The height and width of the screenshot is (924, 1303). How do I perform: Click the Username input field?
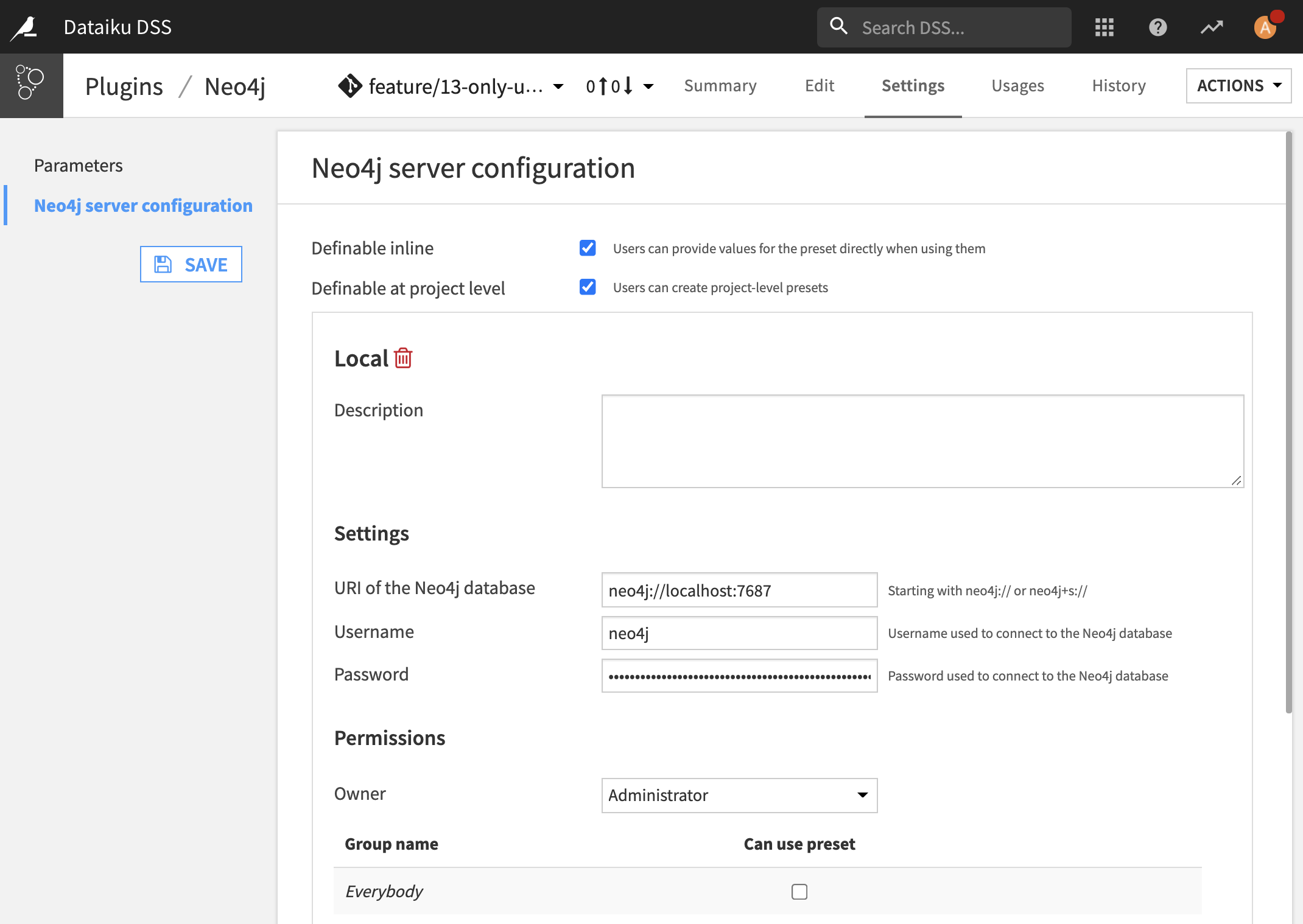click(x=739, y=633)
